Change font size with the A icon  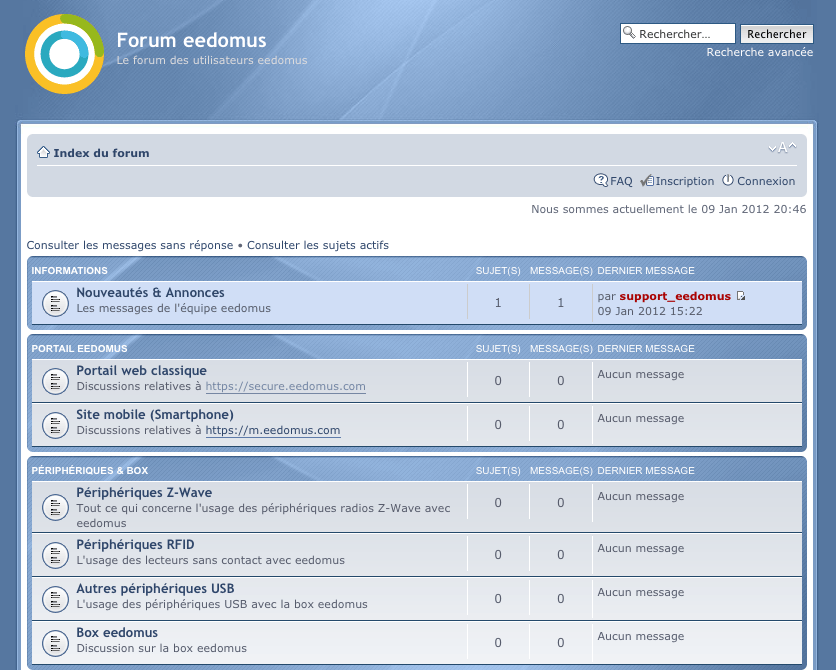pos(782,148)
